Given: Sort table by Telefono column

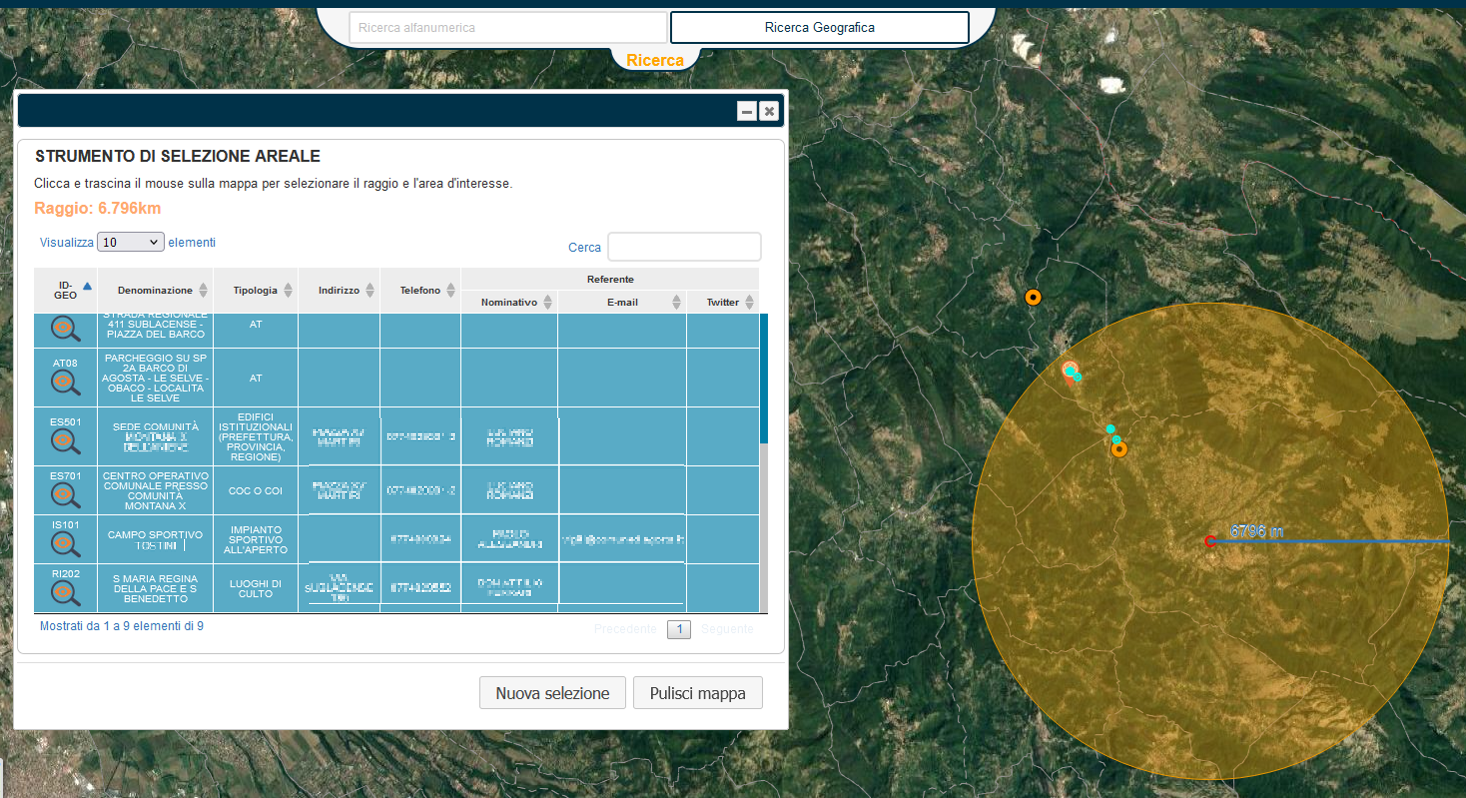Looking at the screenshot, I should (x=420, y=290).
